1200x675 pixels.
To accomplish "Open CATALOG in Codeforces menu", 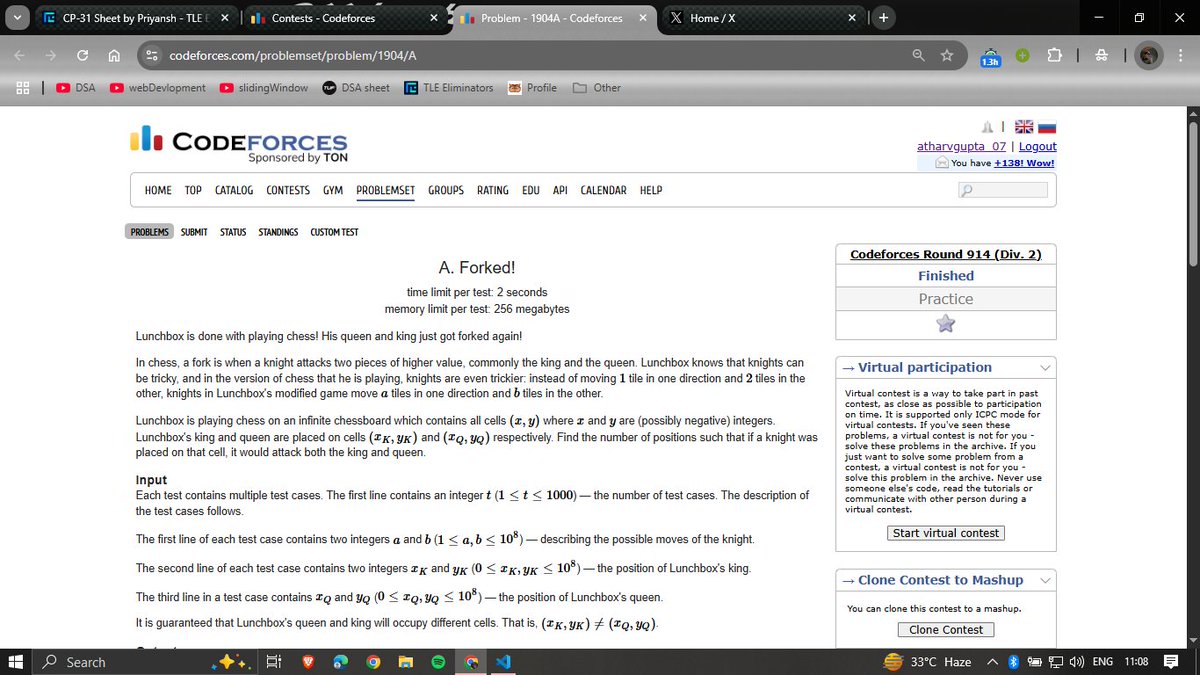I will (234, 190).
